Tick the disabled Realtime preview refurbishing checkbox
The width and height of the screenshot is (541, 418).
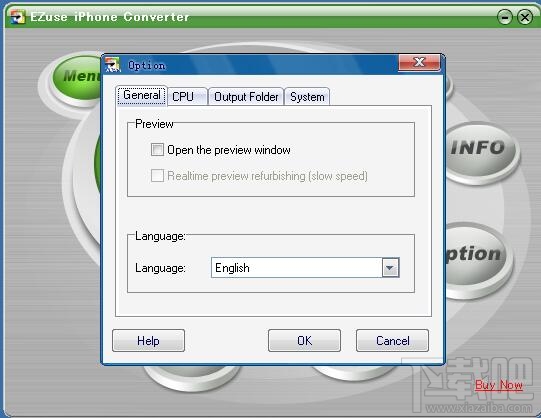(x=157, y=176)
